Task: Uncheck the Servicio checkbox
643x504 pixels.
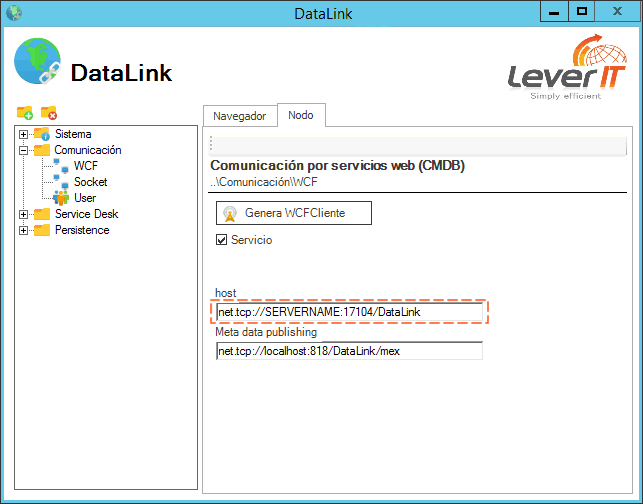Action: 221,240
